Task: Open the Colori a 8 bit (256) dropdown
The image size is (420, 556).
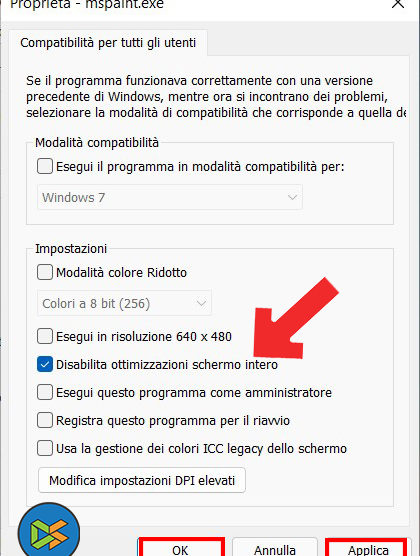Action: [x=125, y=303]
